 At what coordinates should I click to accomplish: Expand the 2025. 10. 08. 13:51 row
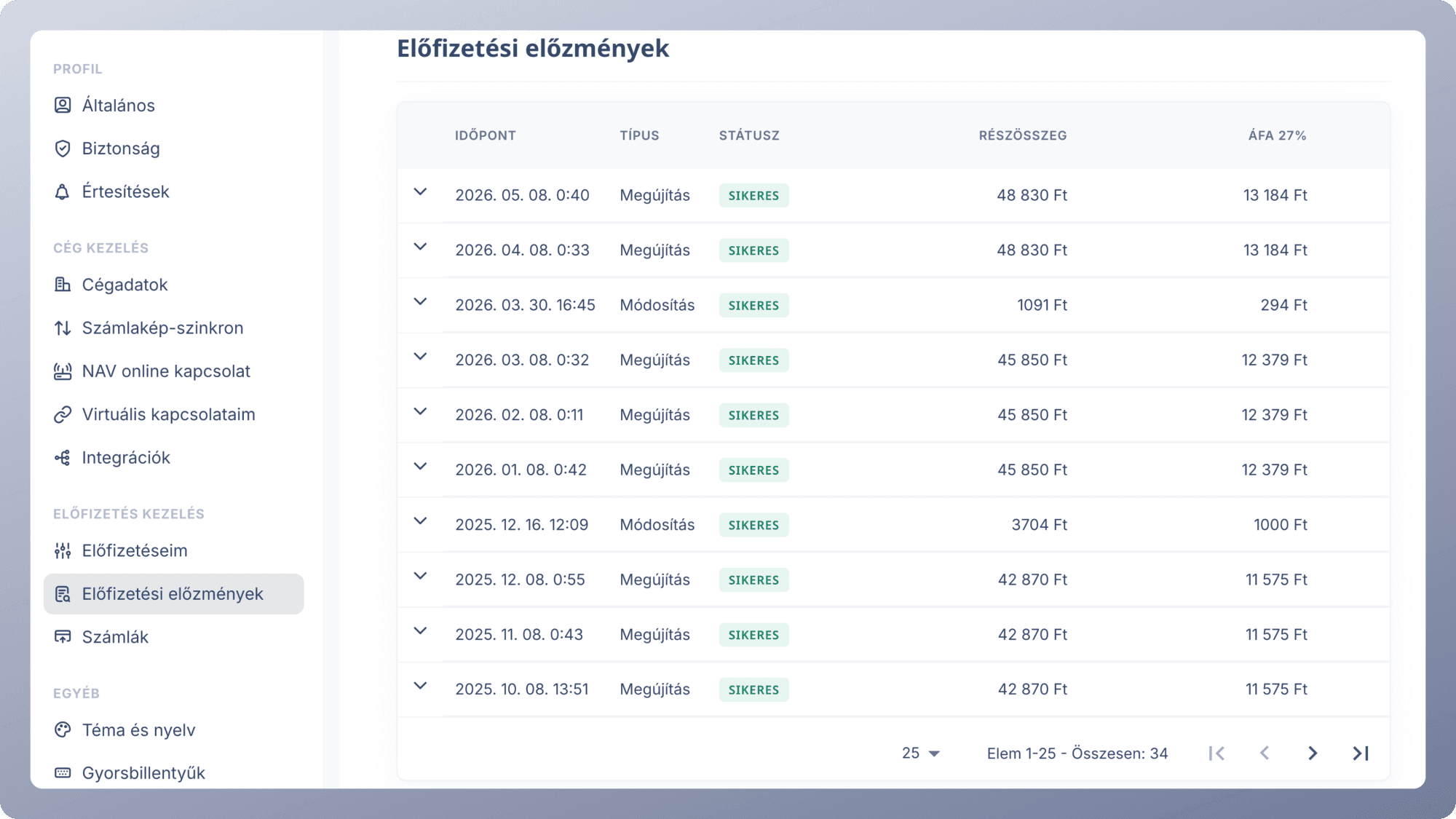point(420,686)
